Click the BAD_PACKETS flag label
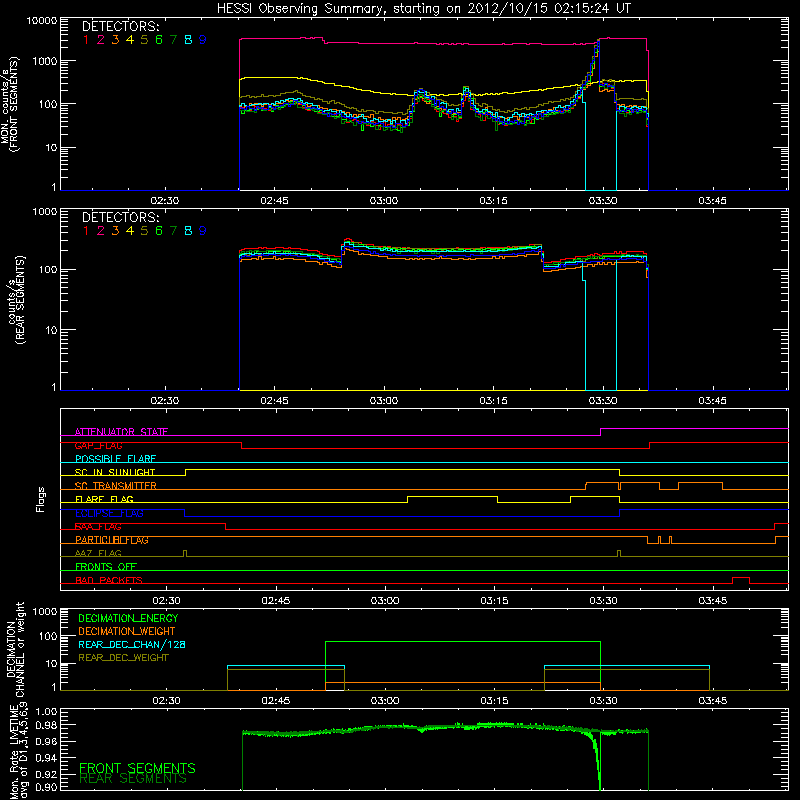The image size is (800, 800). (x=109, y=580)
